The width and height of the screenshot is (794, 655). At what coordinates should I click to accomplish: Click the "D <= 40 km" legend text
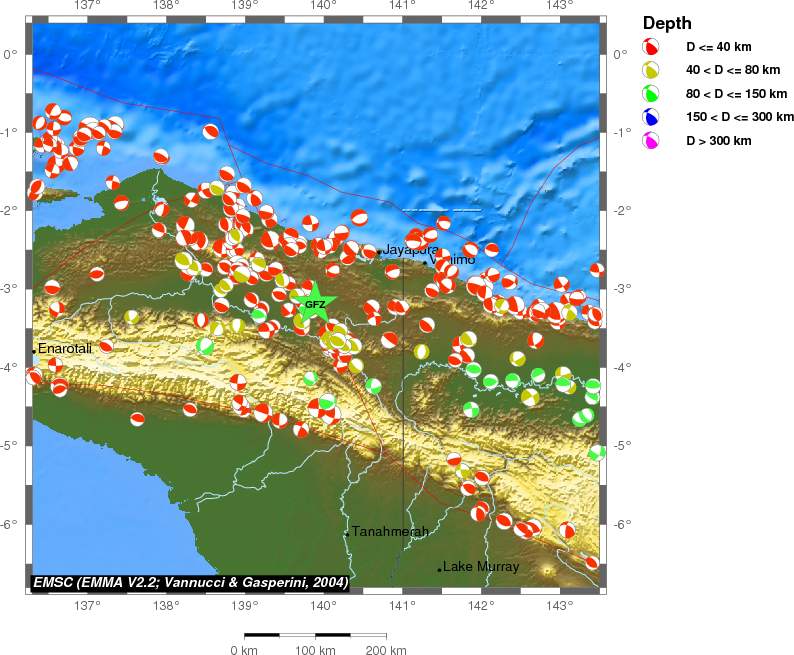tap(717, 47)
